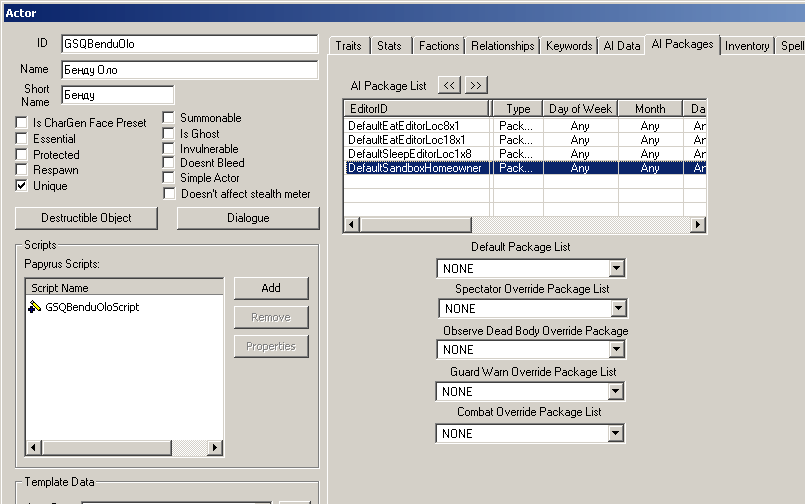Open the Inventory tab

747,46
